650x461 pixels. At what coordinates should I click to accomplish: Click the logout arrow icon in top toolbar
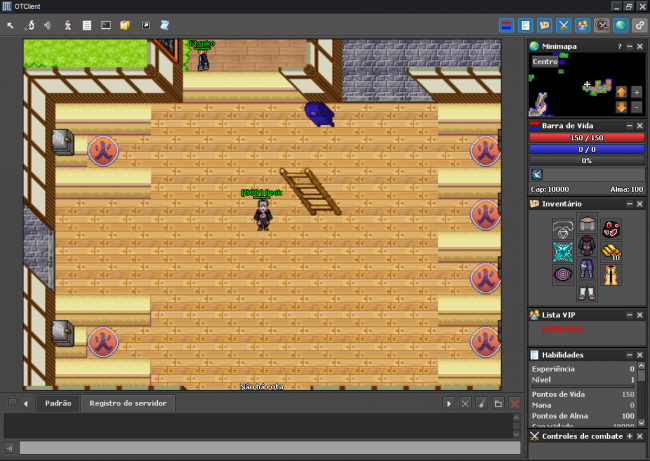pos(10,26)
